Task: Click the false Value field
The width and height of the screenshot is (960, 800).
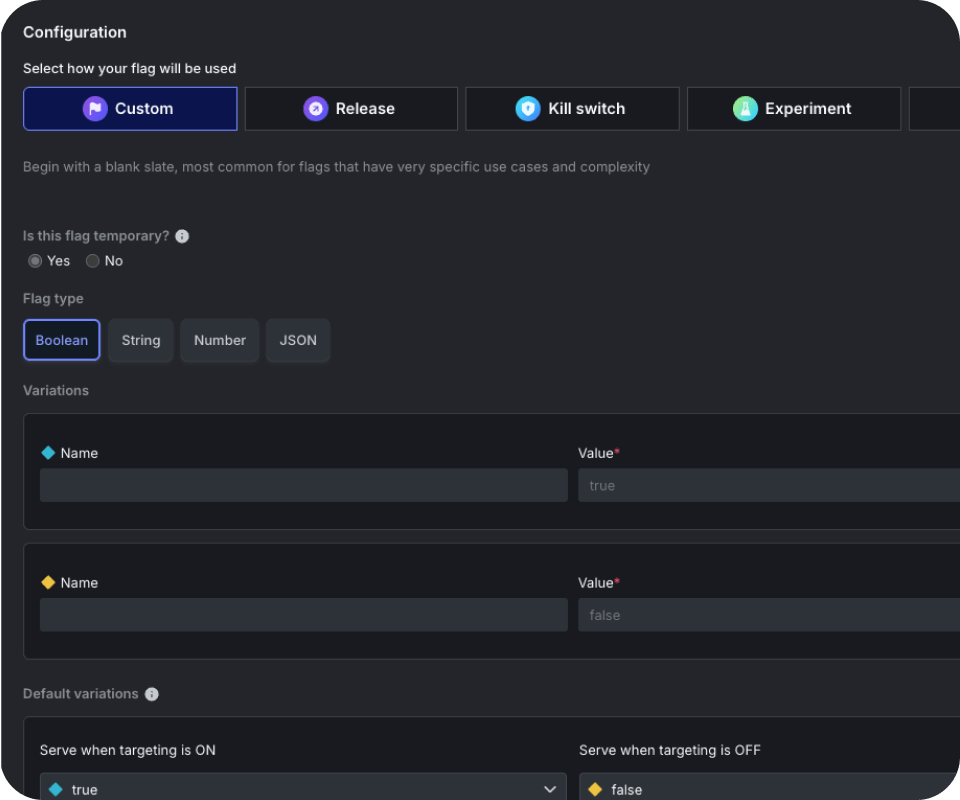Action: click(769, 615)
